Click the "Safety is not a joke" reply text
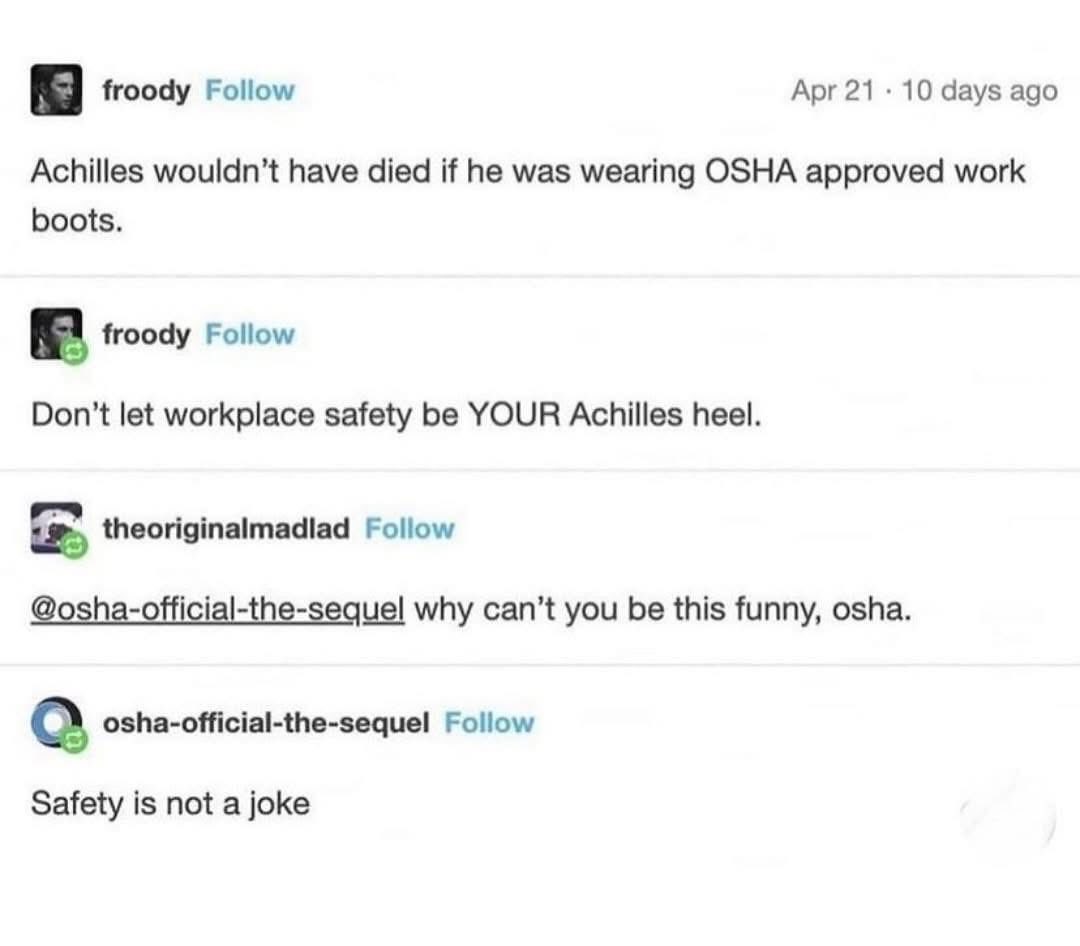 tap(170, 803)
